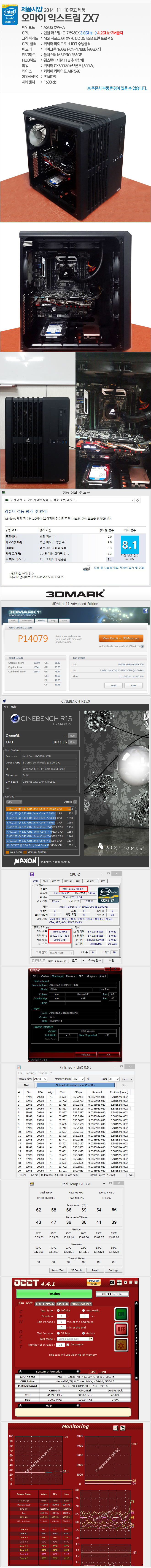Select the Graphics tab in red CPU-Z window

[92, 976]
